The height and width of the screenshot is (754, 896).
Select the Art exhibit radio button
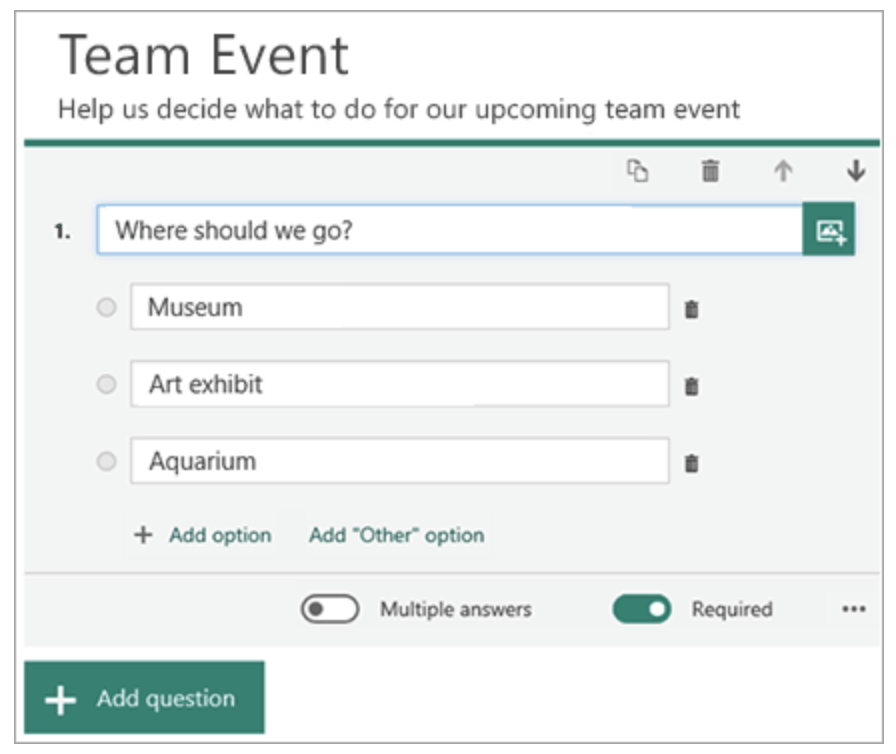coord(106,385)
